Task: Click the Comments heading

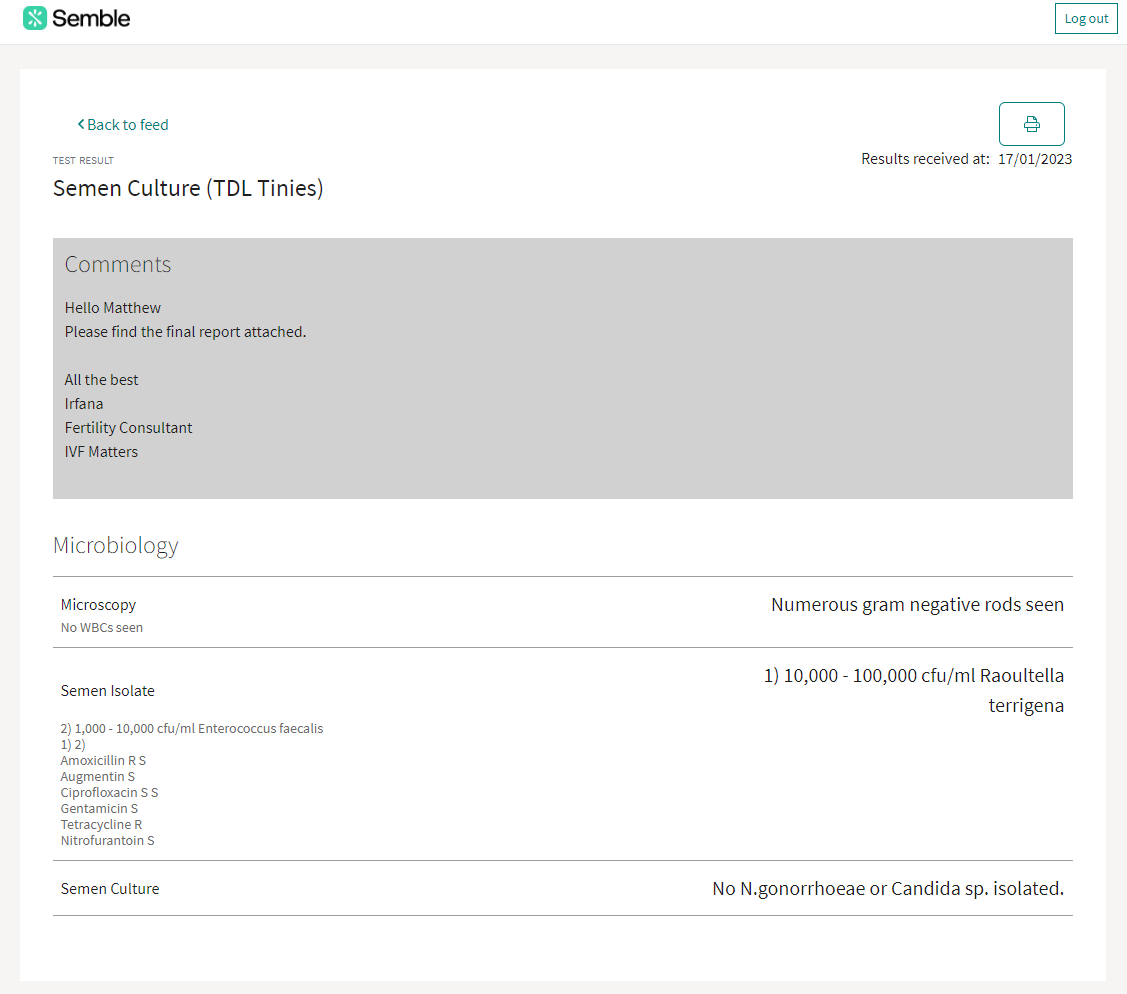Action: (x=118, y=264)
